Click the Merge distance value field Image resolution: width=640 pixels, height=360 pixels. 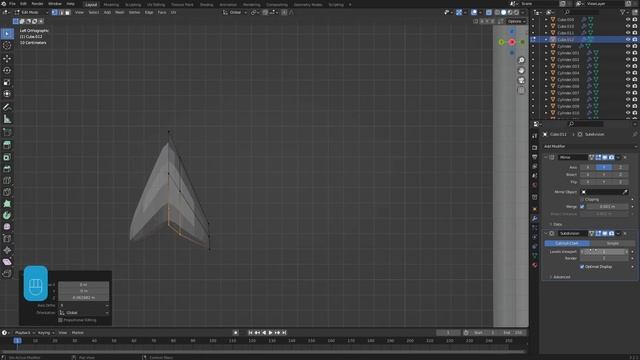pyautogui.click(x=607, y=207)
